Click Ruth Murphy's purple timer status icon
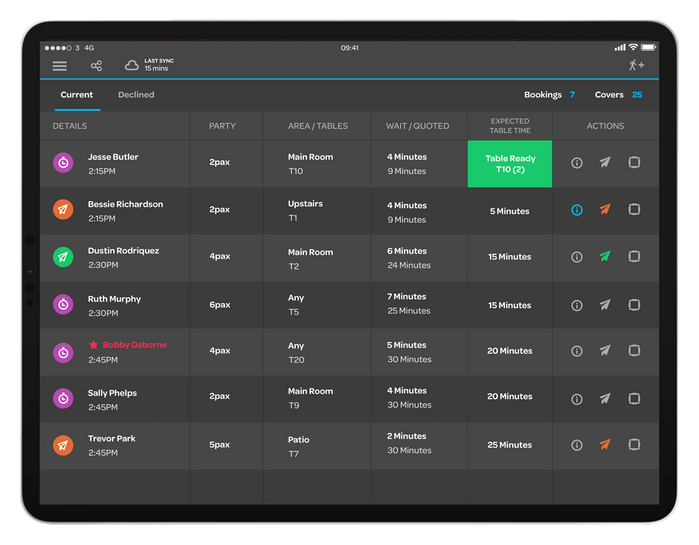Image resolution: width=699 pixels, height=545 pixels. [63, 305]
